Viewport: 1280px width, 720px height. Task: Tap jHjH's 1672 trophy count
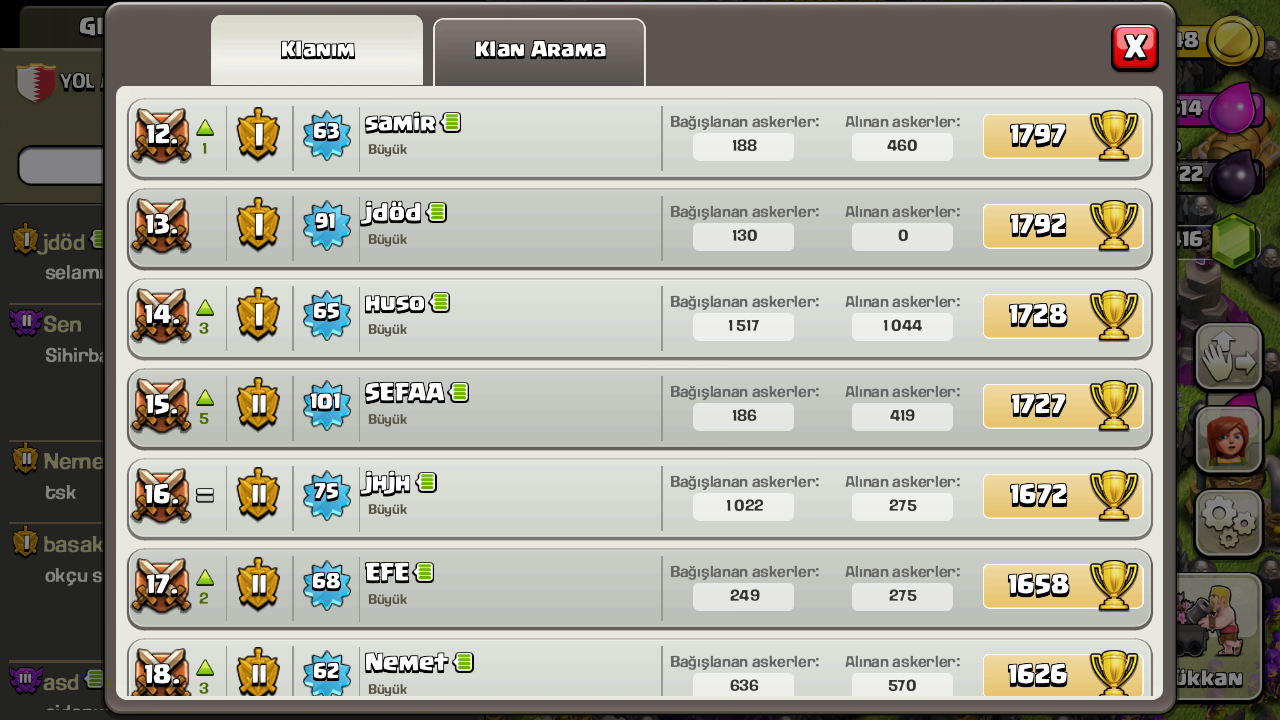point(1037,495)
